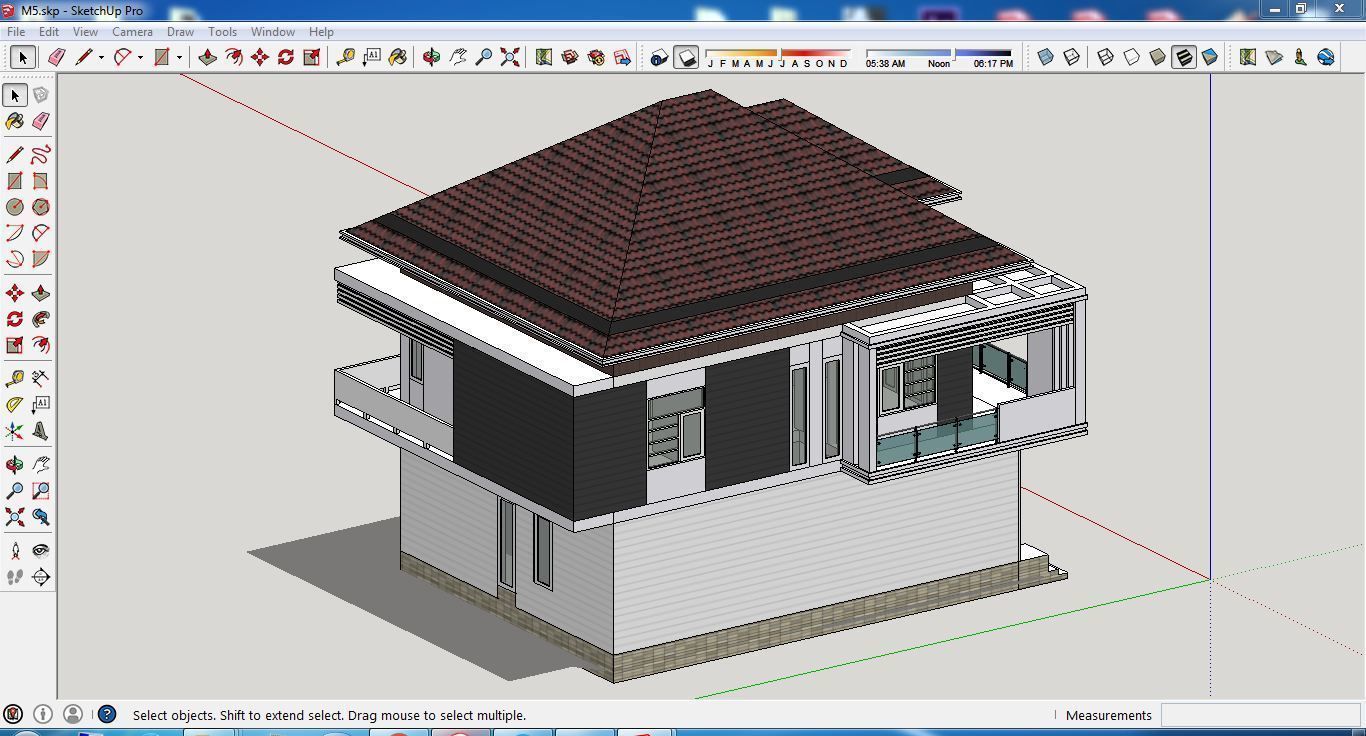The width and height of the screenshot is (1366, 736).
Task: Open the Shadow Settings icon
Action: [659, 57]
